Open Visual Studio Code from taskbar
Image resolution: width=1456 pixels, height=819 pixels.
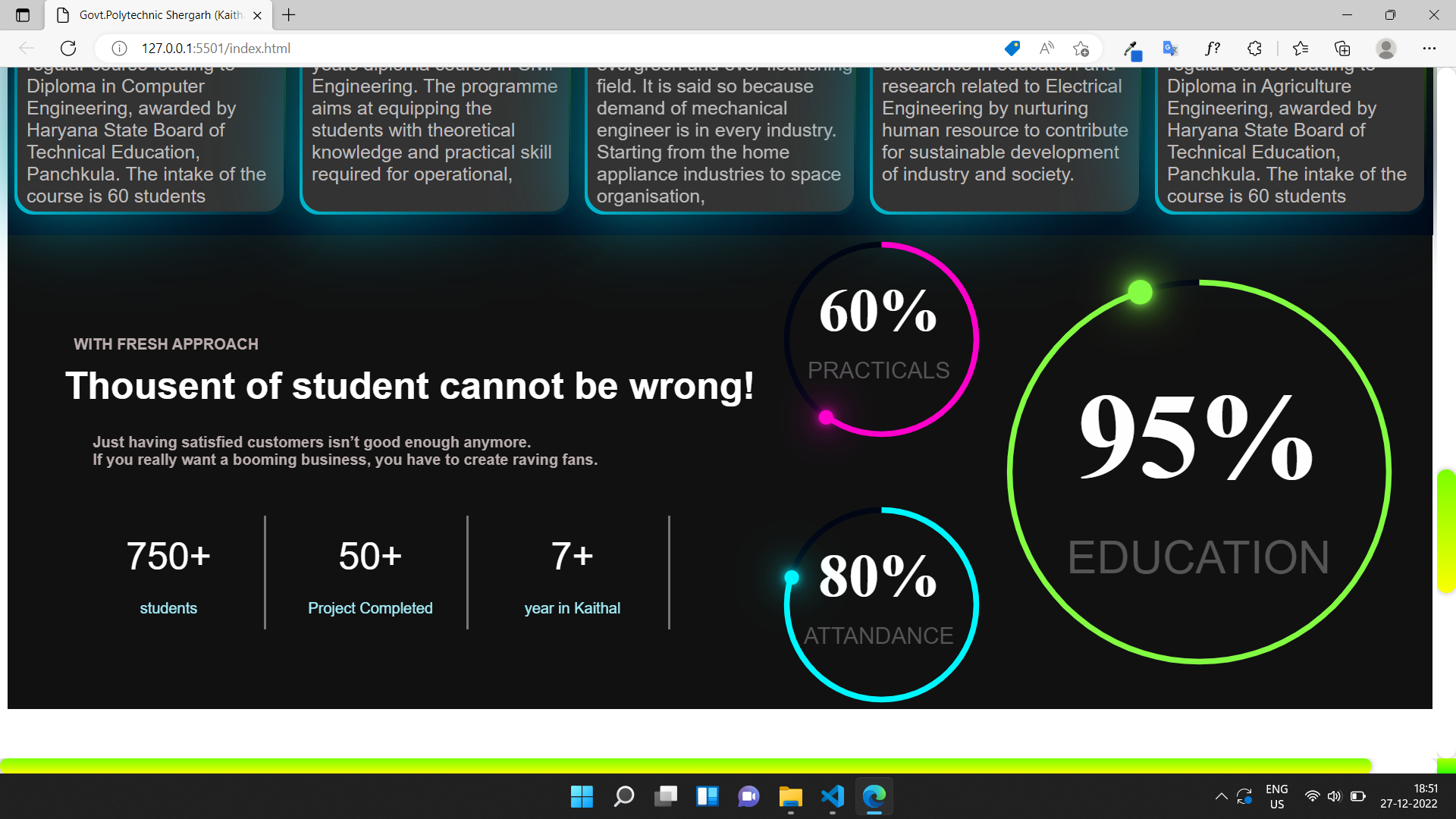click(832, 796)
